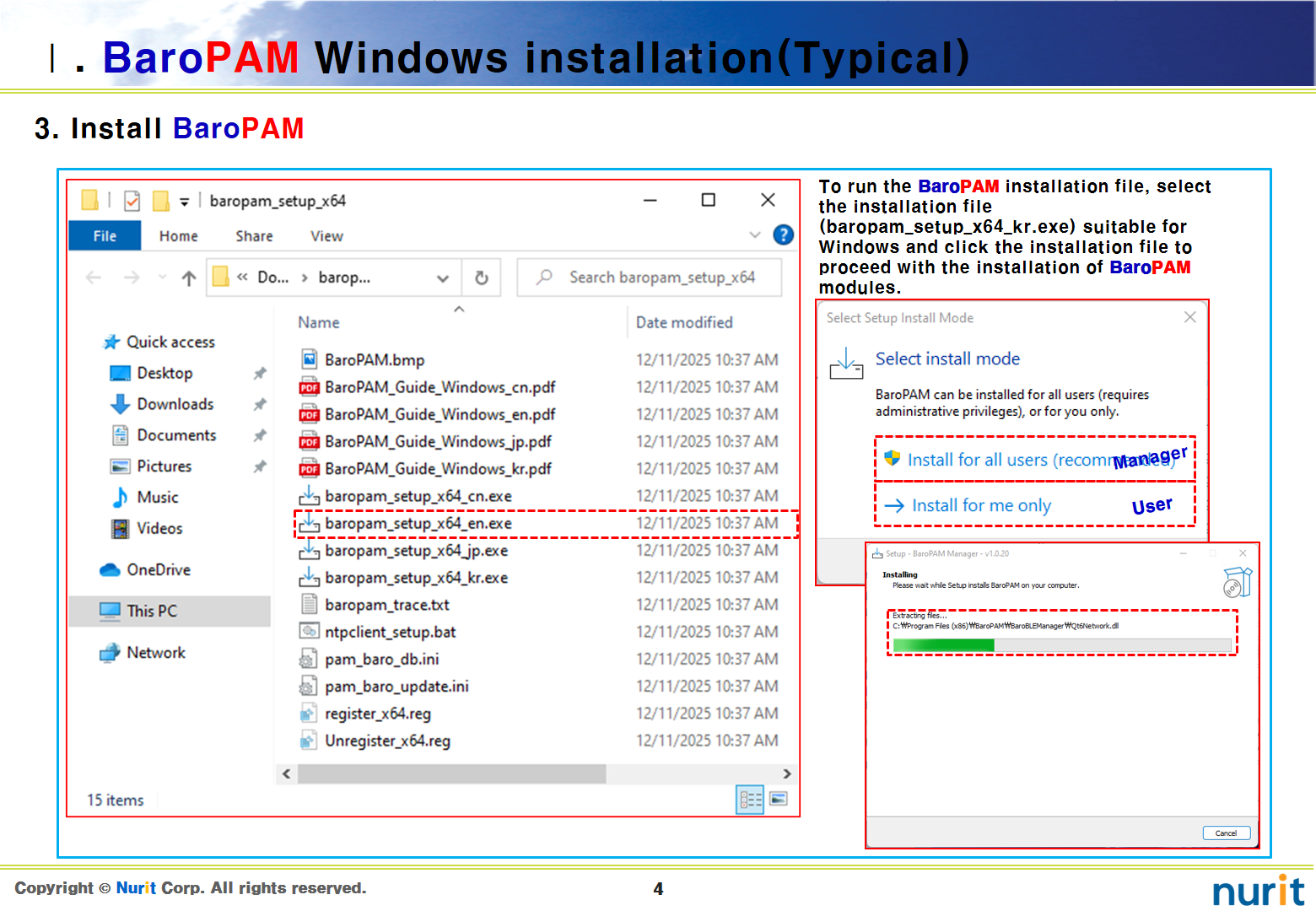Go back with the left arrow
The height and width of the screenshot is (911, 1316).
94,278
